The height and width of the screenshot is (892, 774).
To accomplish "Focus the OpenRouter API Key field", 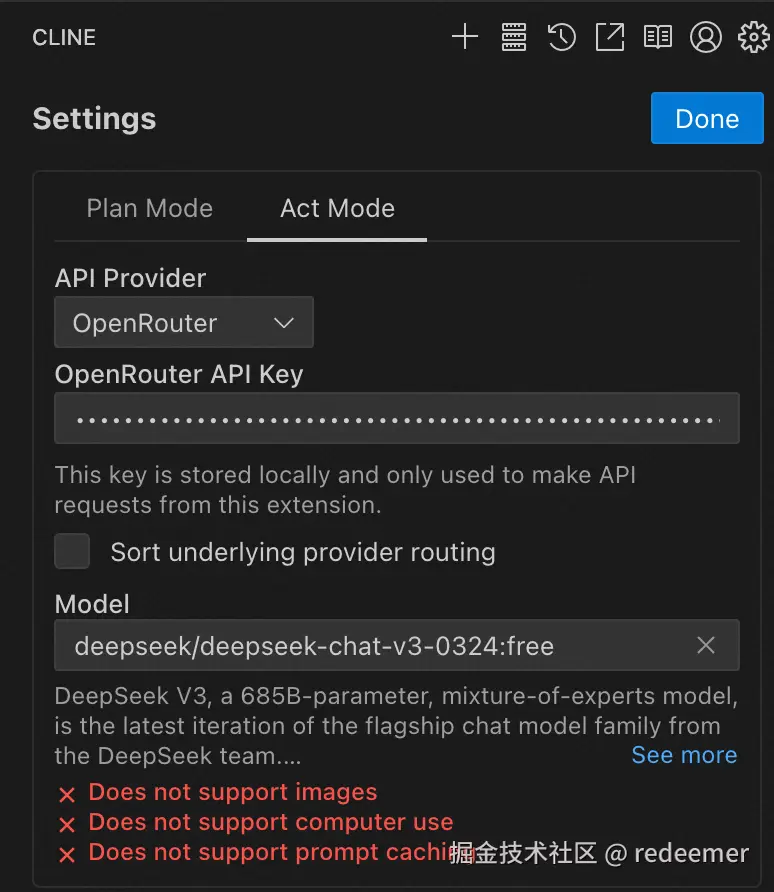I will click(397, 419).
